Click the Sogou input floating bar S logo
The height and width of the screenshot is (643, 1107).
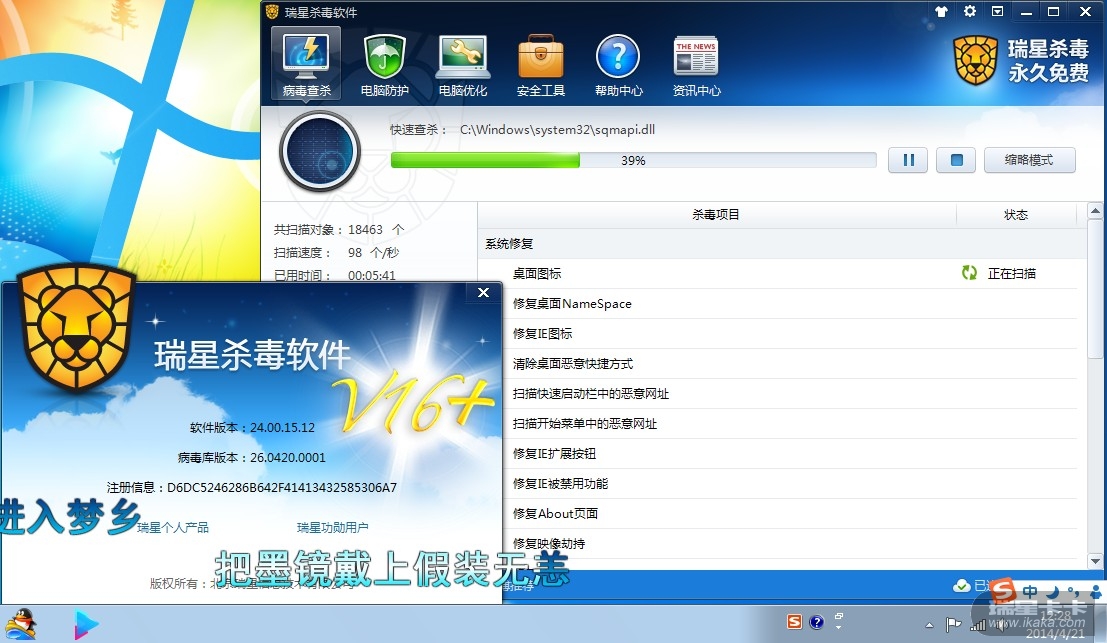pyautogui.click(x=1003, y=590)
